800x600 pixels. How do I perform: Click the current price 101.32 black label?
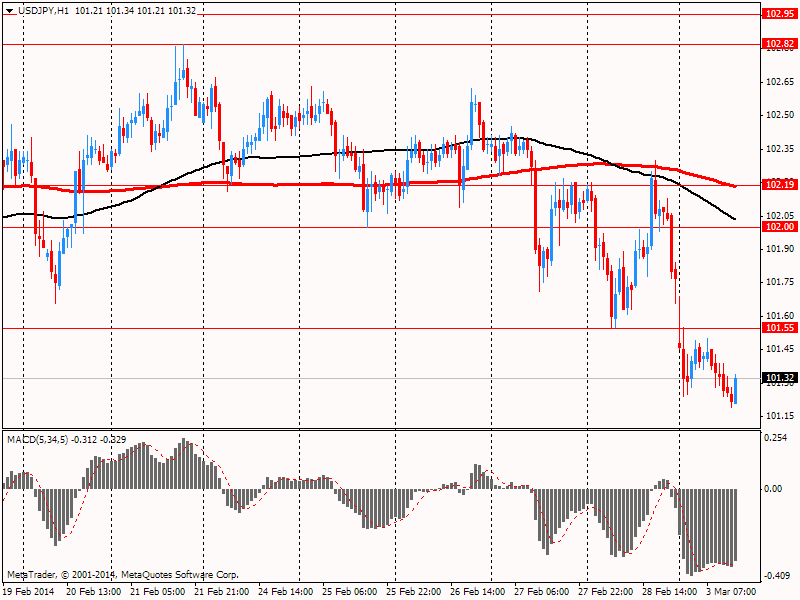(780, 378)
